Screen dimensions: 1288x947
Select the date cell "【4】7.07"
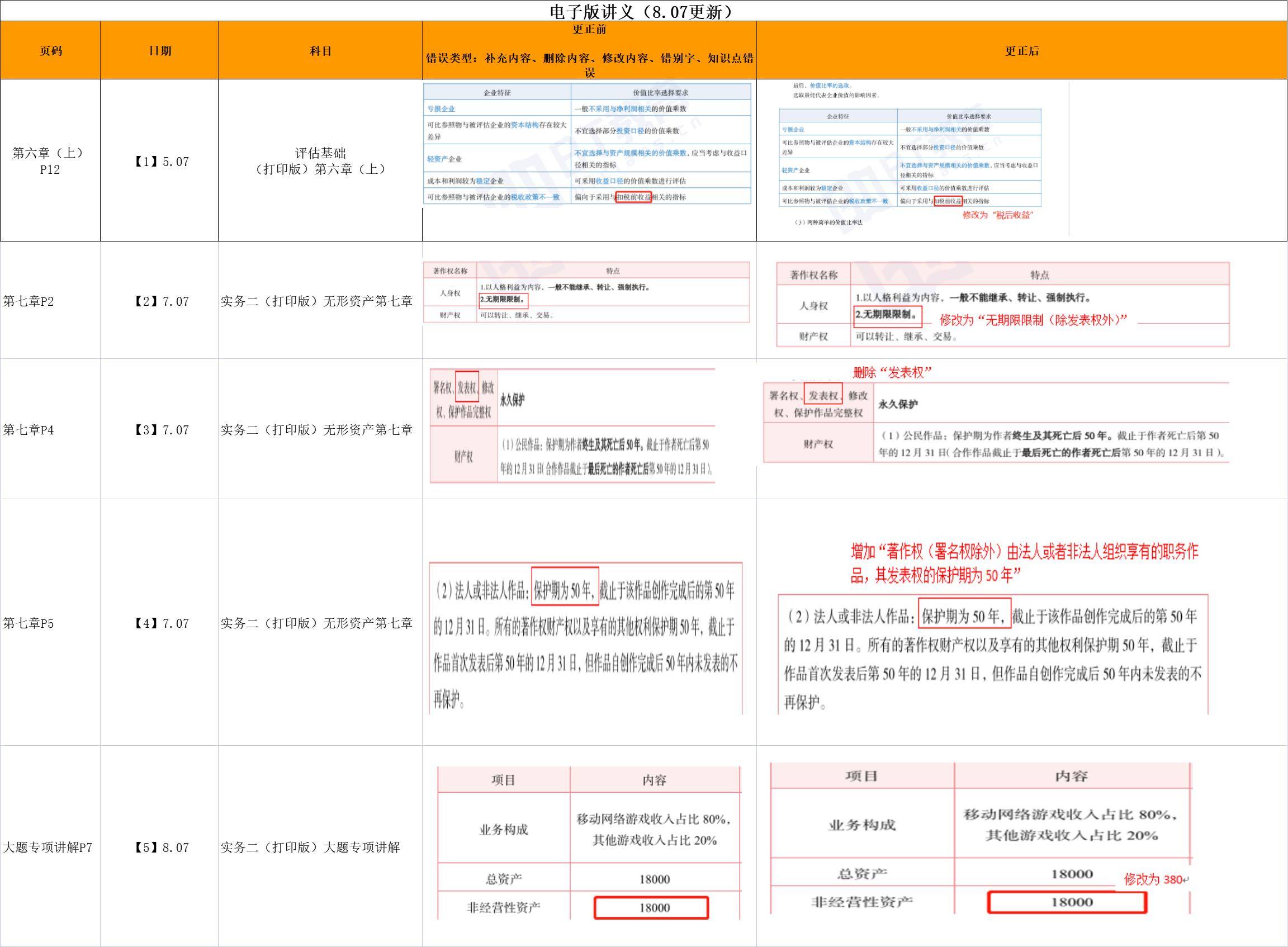160,623
